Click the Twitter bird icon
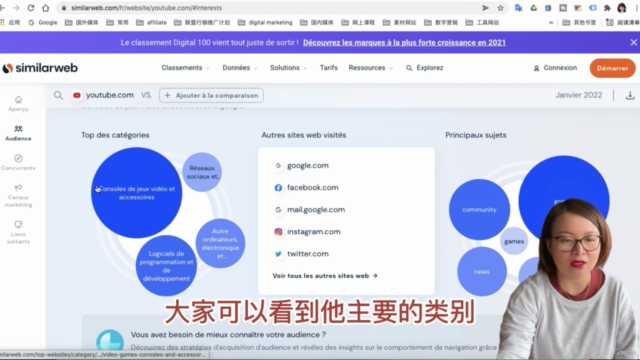Viewport: 640px width, 360px height. pyautogui.click(x=278, y=253)
